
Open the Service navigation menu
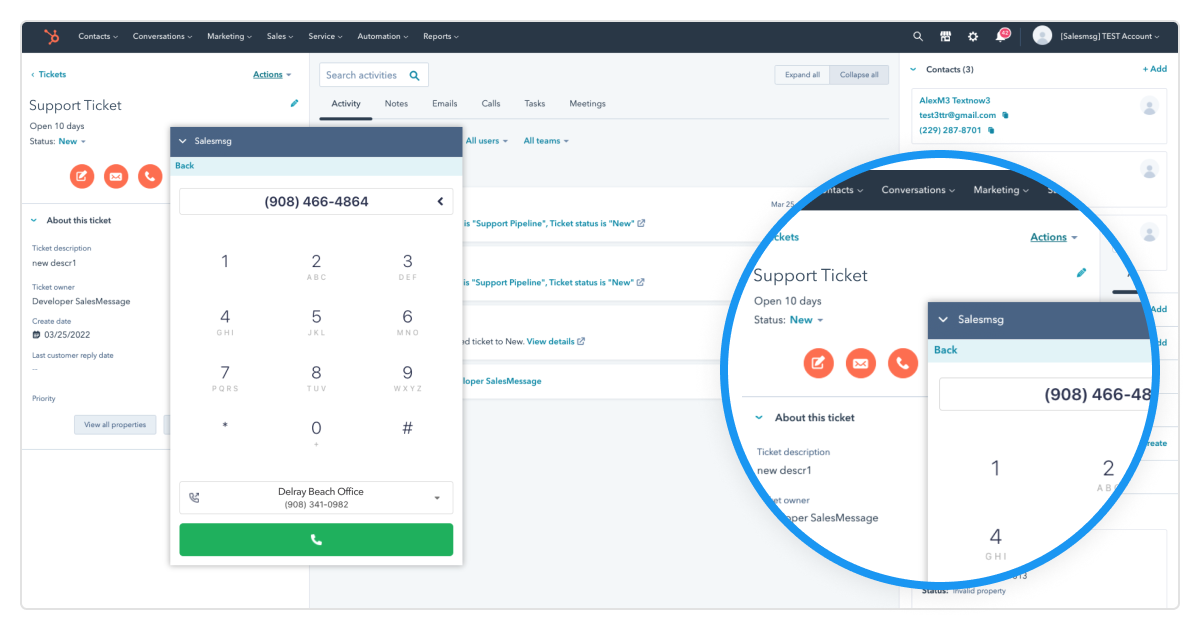[325, 37]
